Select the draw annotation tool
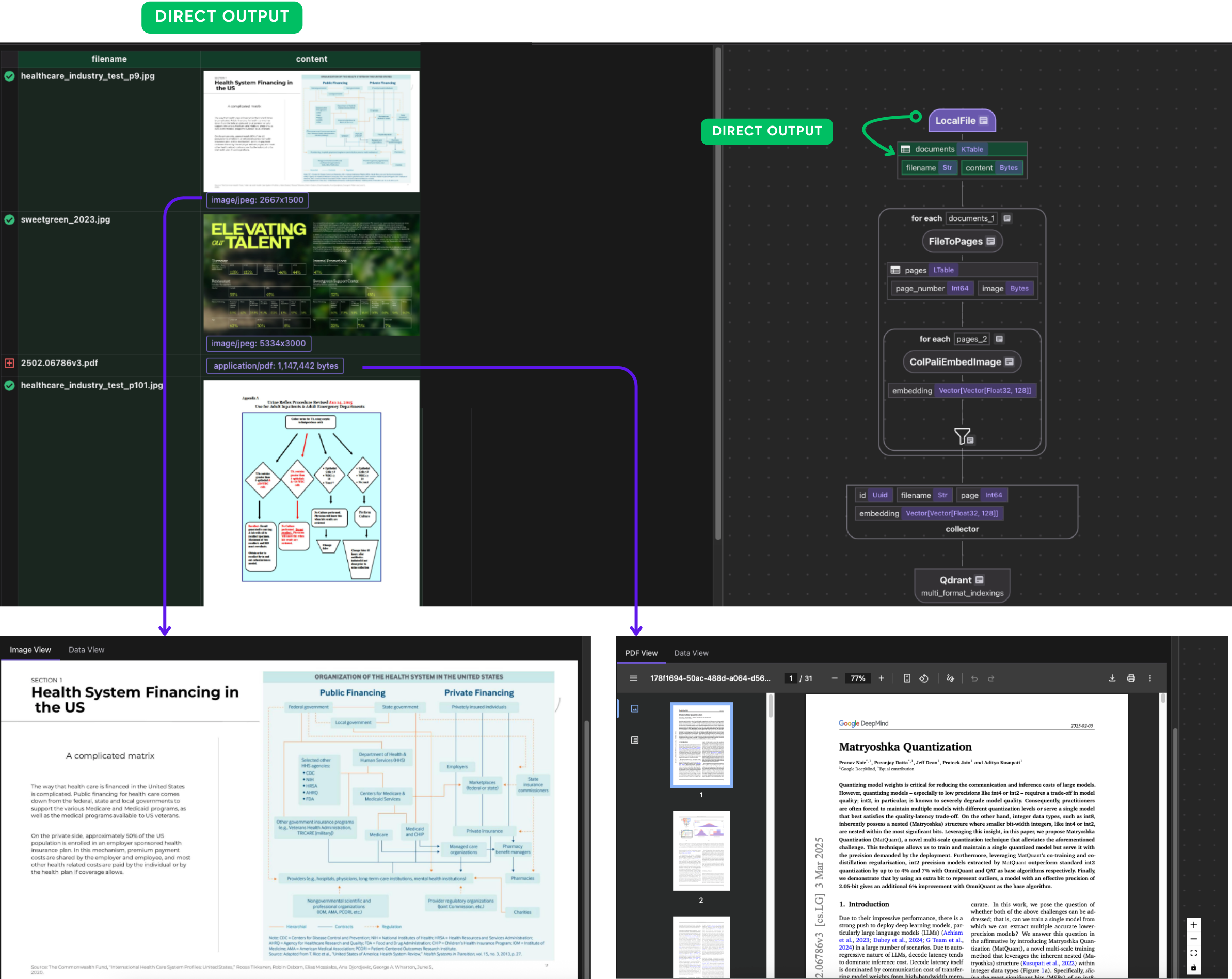 coord(950,678)
